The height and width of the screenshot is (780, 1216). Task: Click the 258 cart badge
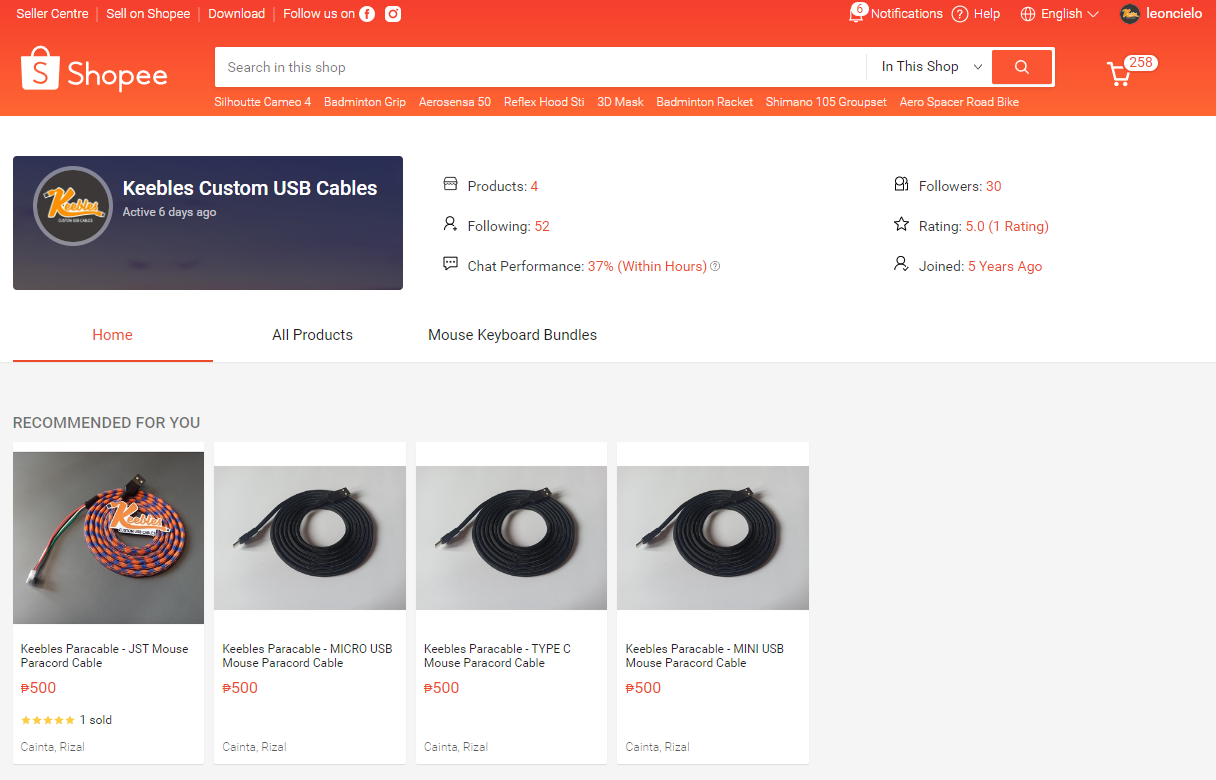1141,62
